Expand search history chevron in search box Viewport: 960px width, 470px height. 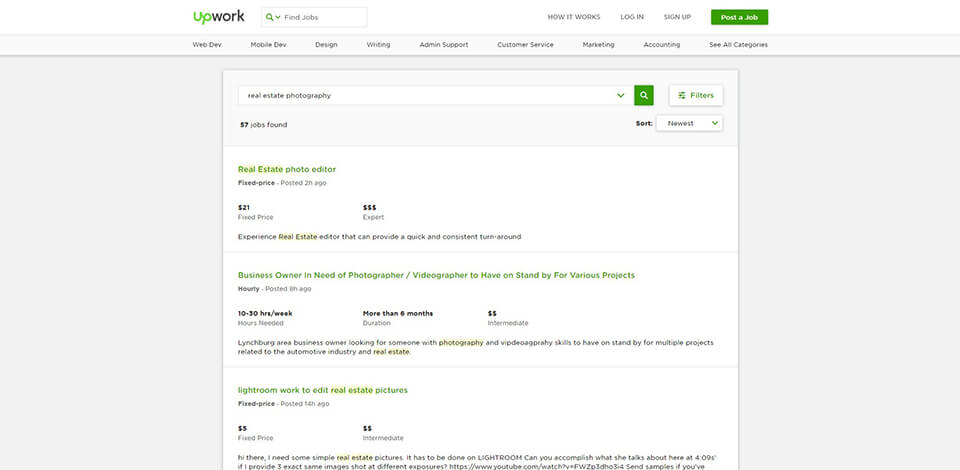pyautogui.click(x=621, y=95)
